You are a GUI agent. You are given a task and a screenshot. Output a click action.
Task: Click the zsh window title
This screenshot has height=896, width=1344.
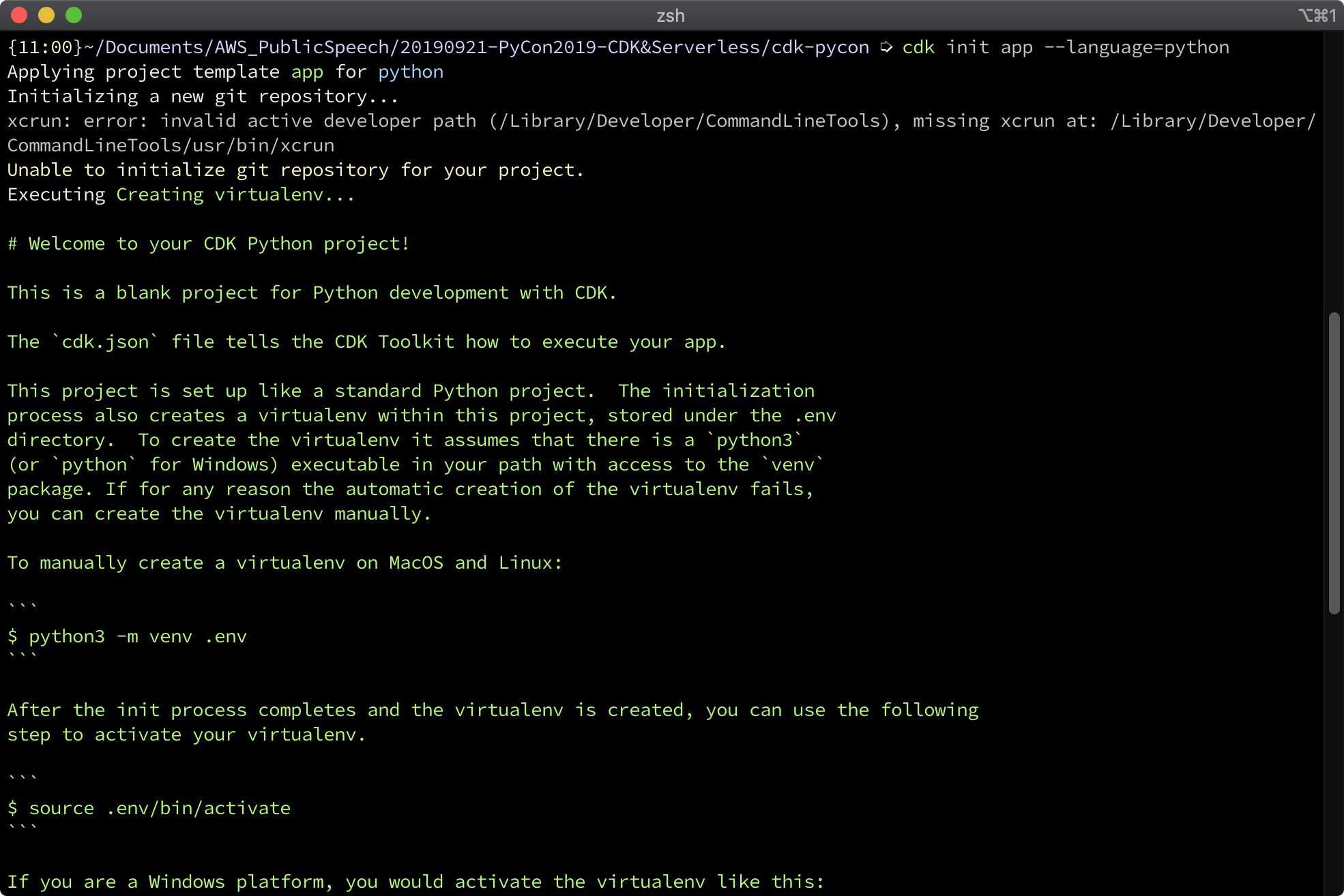pyautogui.click(x=671, y=16)
